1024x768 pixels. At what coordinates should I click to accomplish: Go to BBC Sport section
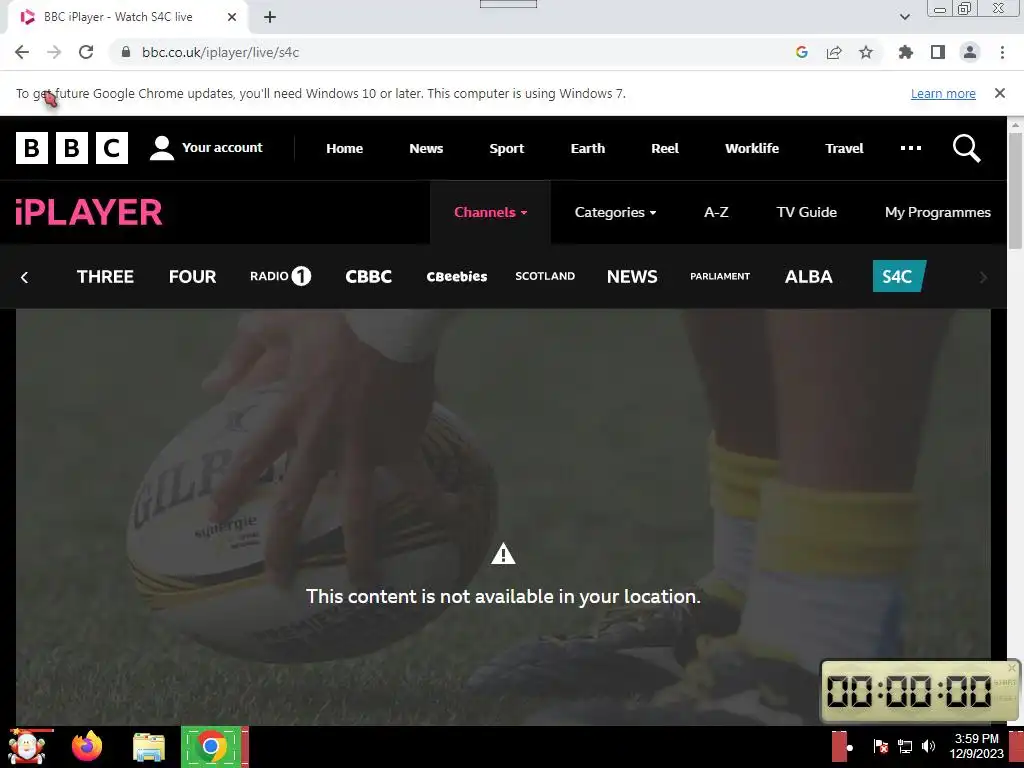(507, 148)
